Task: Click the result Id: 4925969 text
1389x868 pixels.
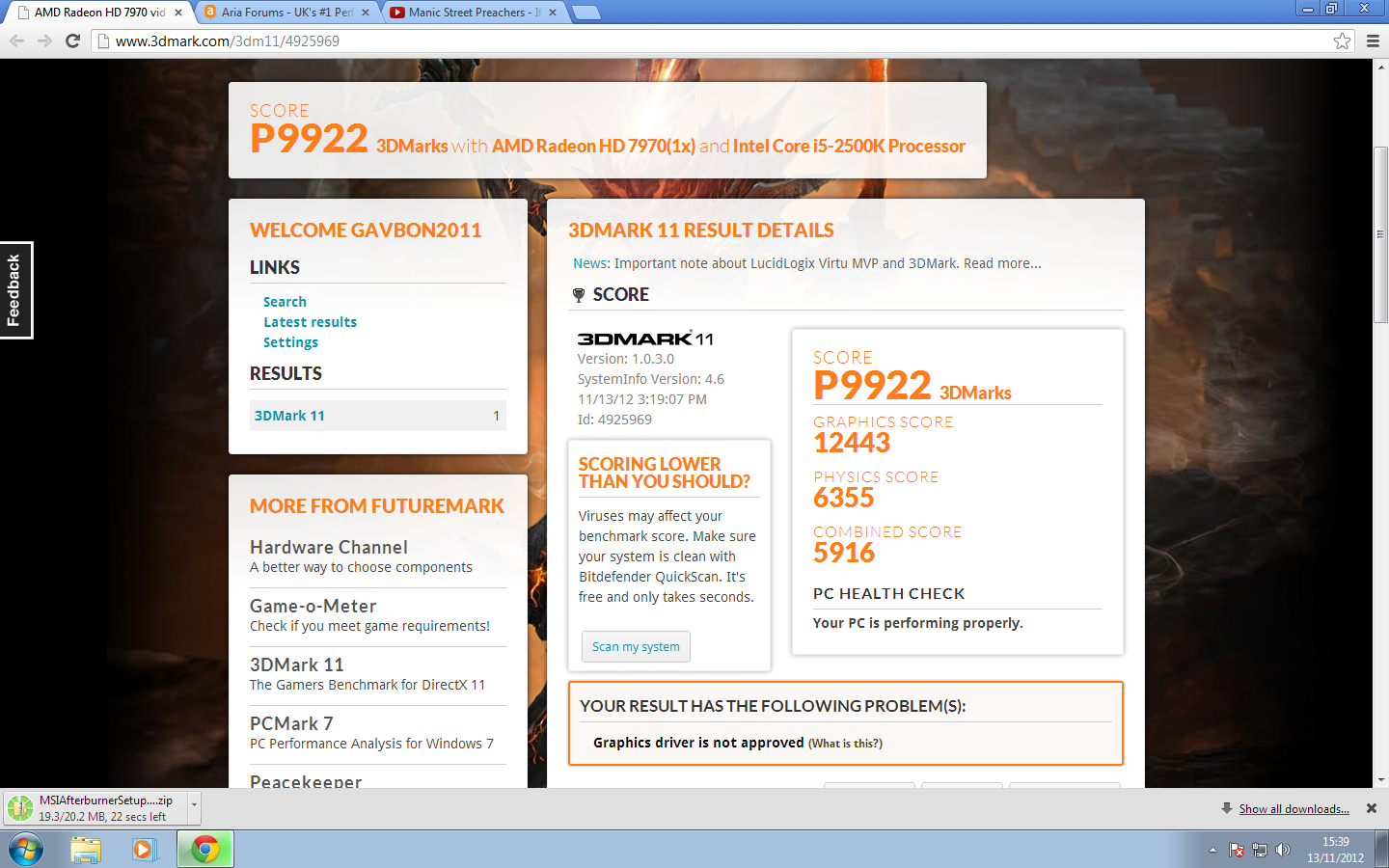Action: click(615, 420)
